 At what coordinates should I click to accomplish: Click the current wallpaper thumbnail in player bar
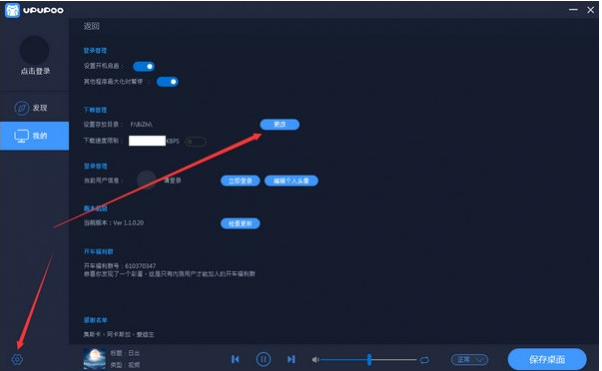pos(94,359)
